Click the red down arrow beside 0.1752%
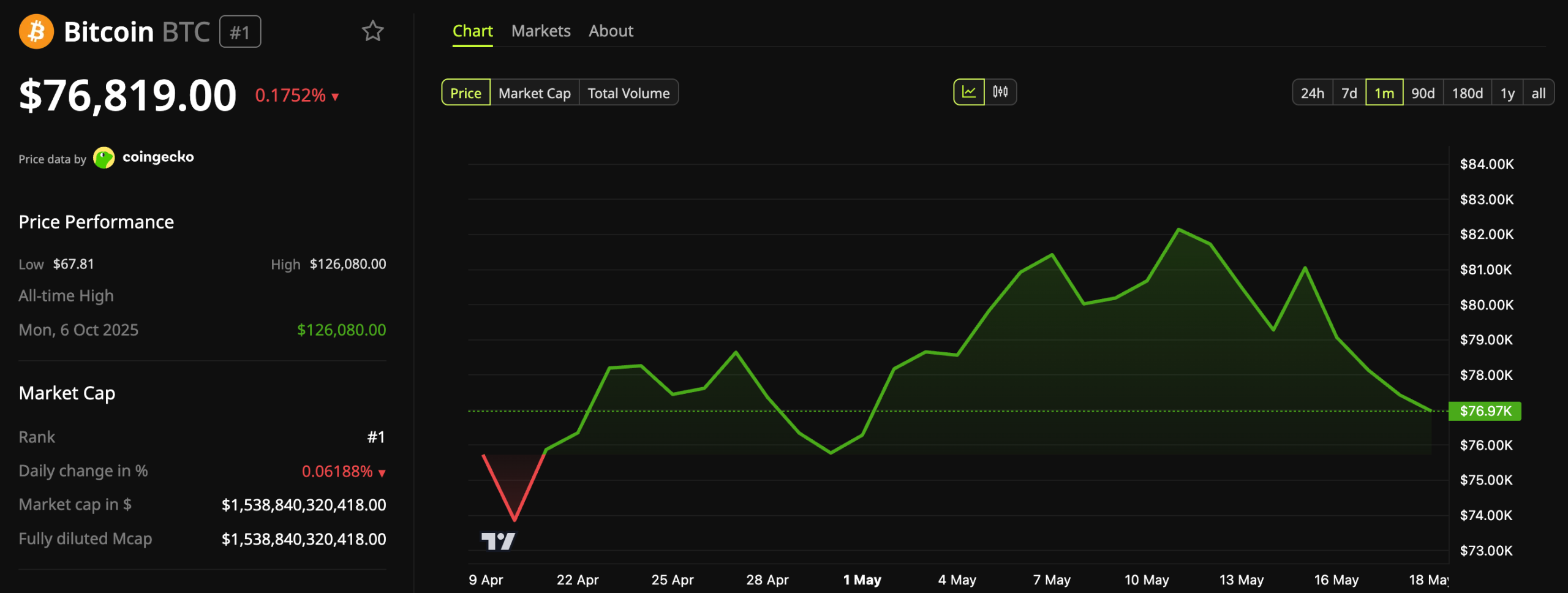The width and height of the screenshot is (1568, 593). click(x=335, y=97)
